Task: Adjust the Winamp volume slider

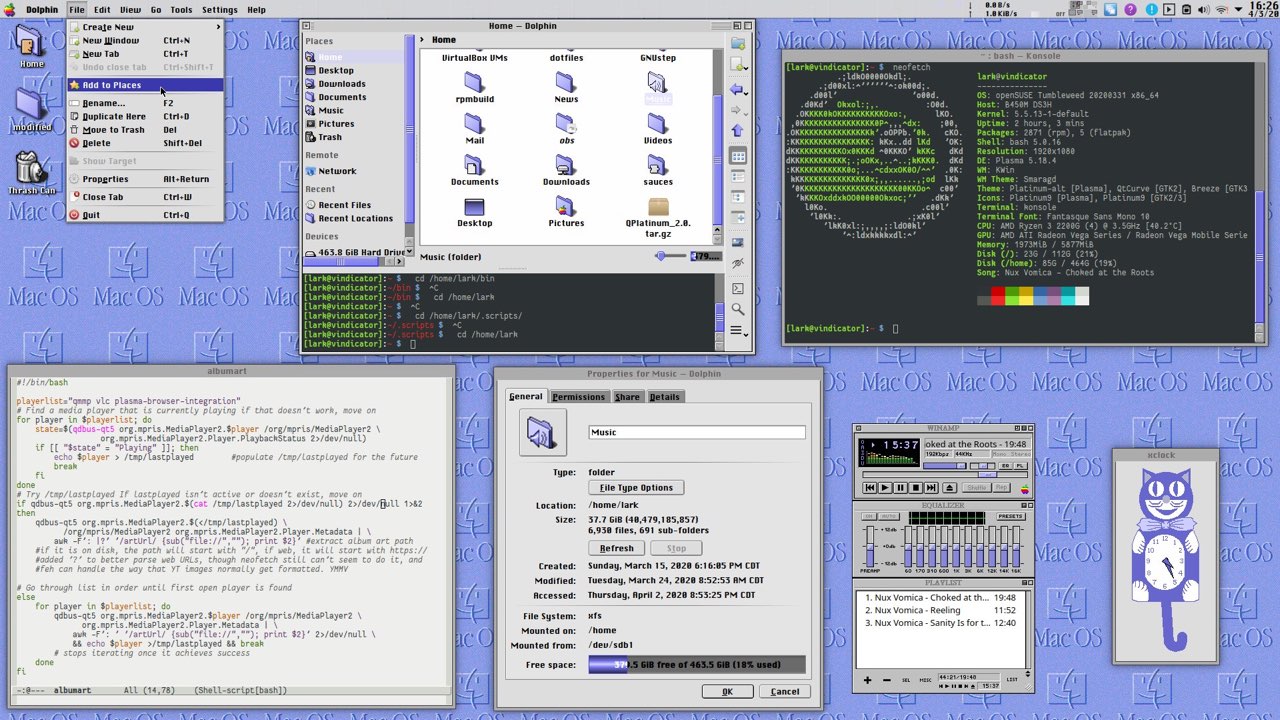Action: (944, 465)
